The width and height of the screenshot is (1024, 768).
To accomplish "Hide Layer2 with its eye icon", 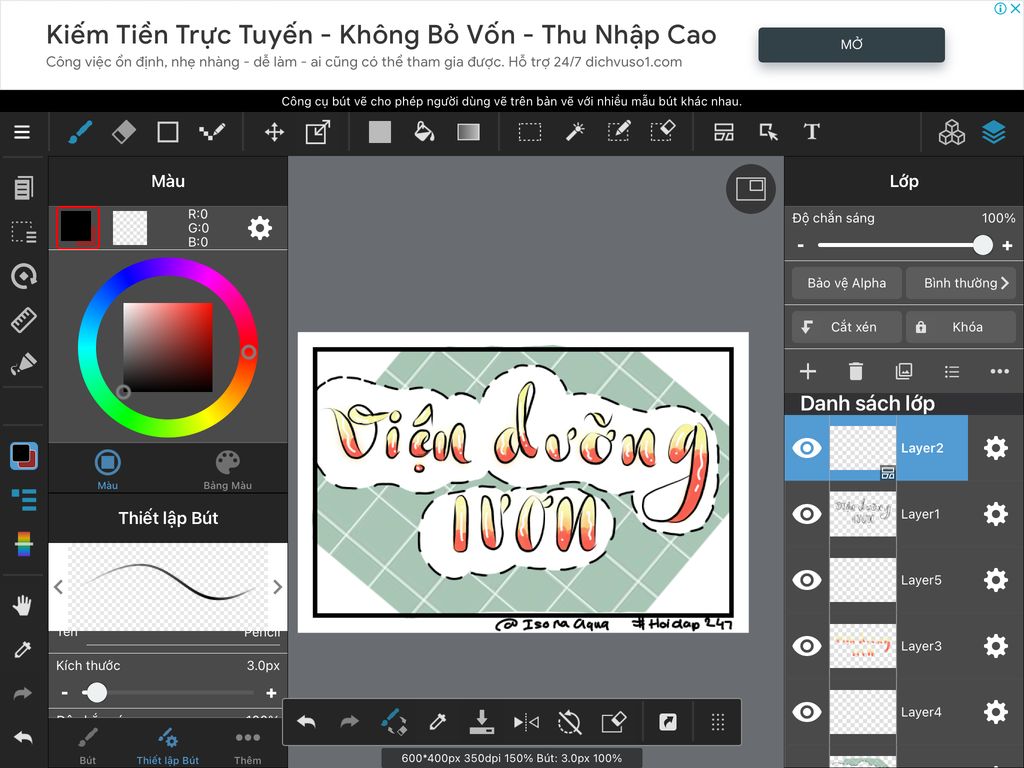I will (807, 448).
